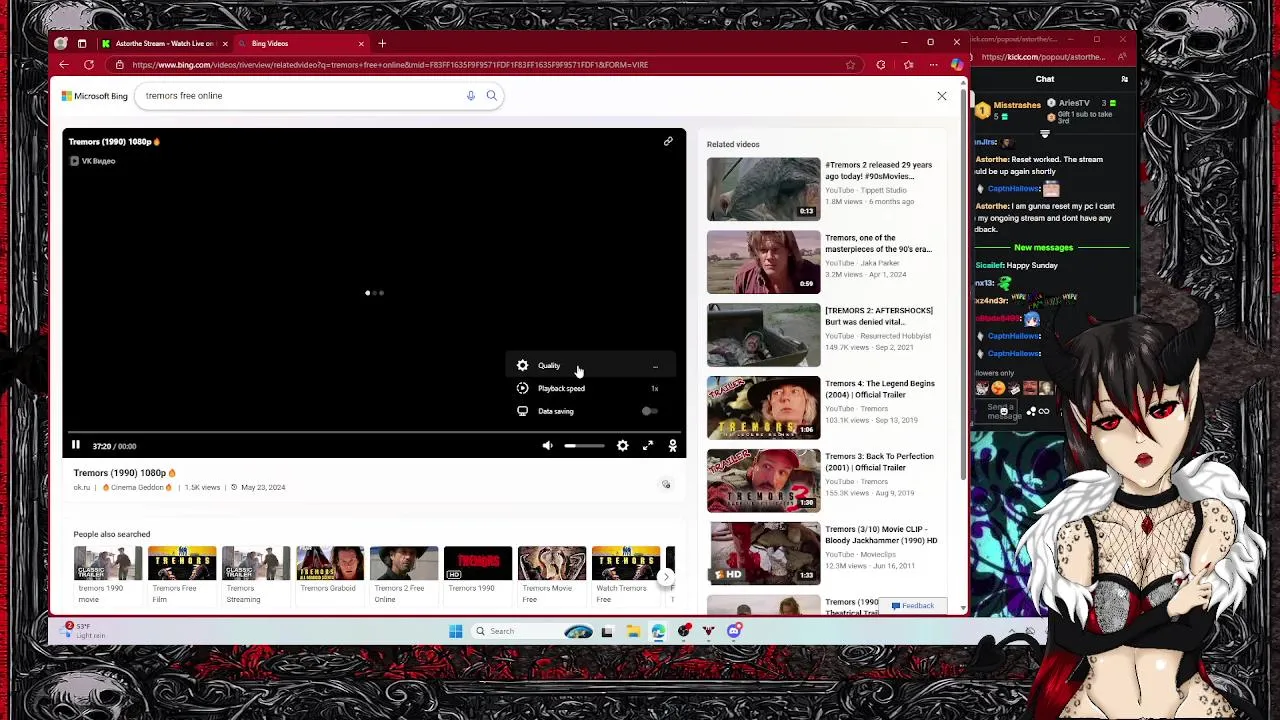Open Playback speed option
The height and width of the screenshot is (720, 1280).
[x=589, y=388]
